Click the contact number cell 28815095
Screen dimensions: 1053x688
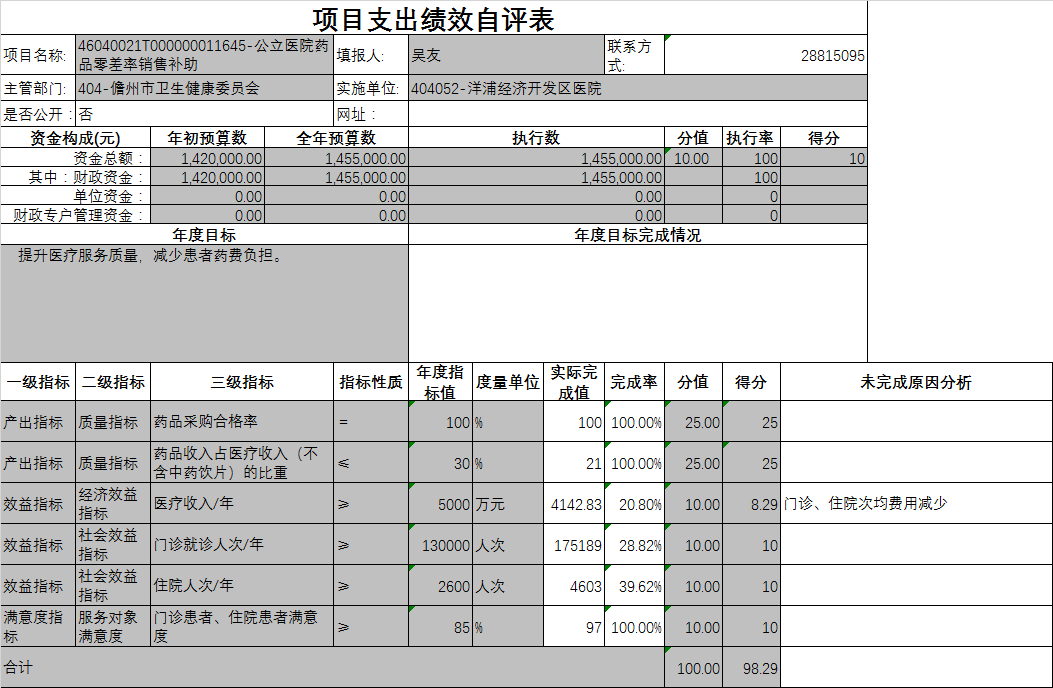[766, 54]
